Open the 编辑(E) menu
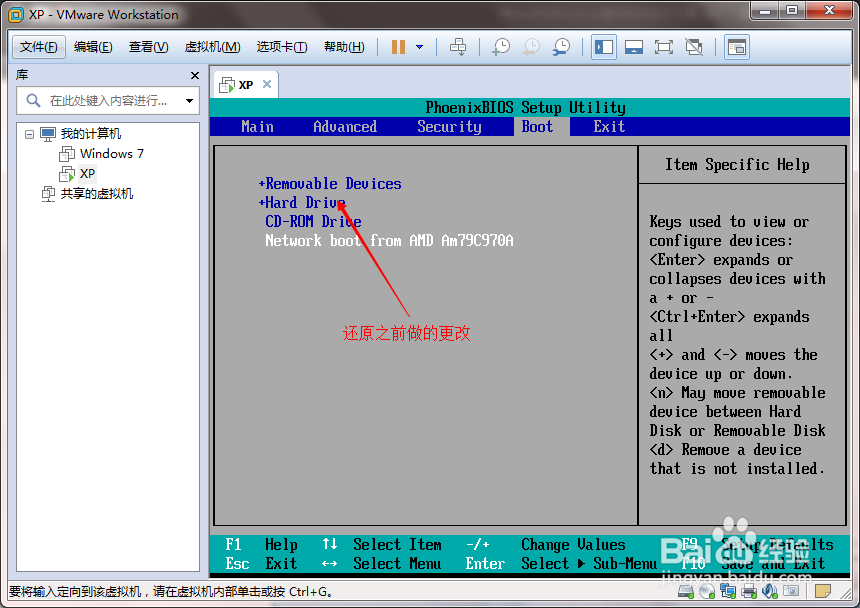This screenshot has width=860, height=608. [93, 47]
